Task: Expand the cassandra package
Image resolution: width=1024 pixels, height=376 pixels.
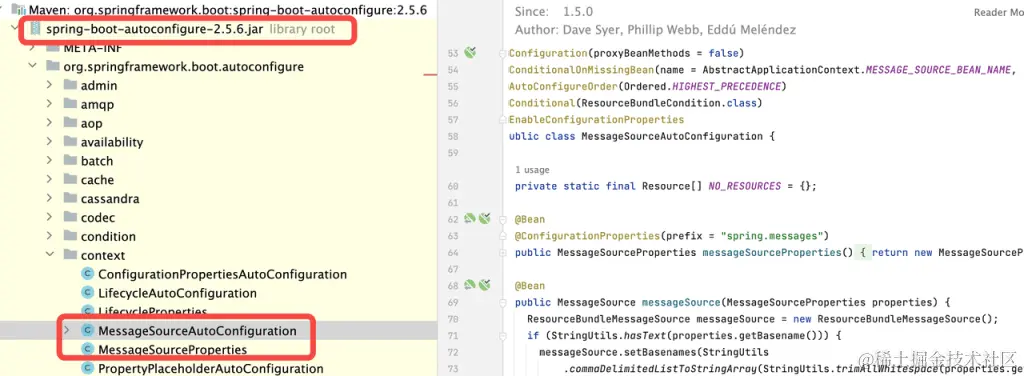Action: pos(50,199)
